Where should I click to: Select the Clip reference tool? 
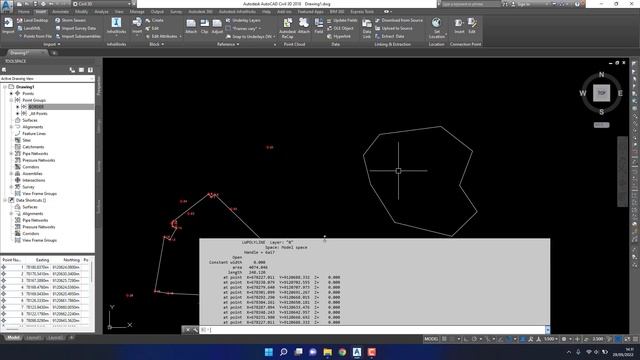(204, 26)
